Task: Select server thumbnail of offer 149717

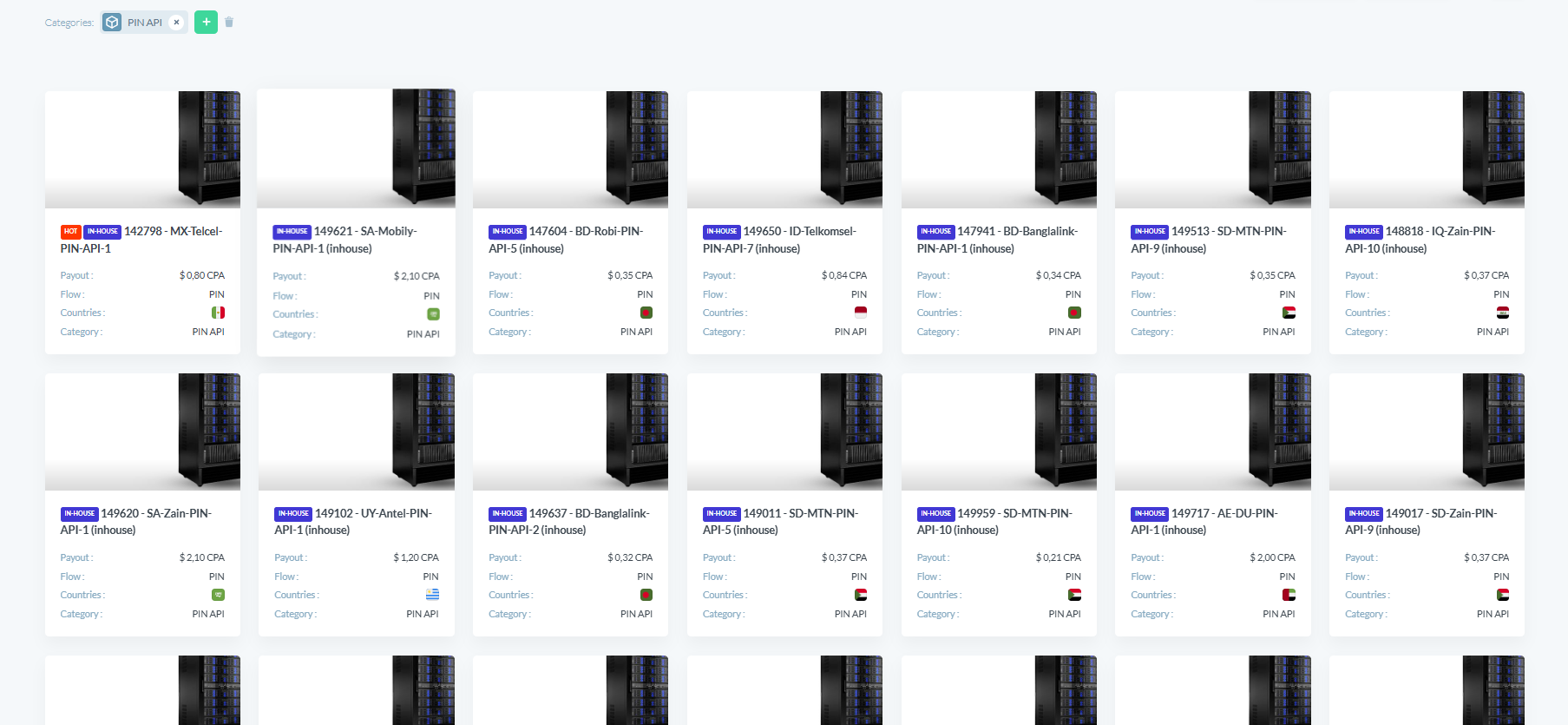Action: [1212, 432]
